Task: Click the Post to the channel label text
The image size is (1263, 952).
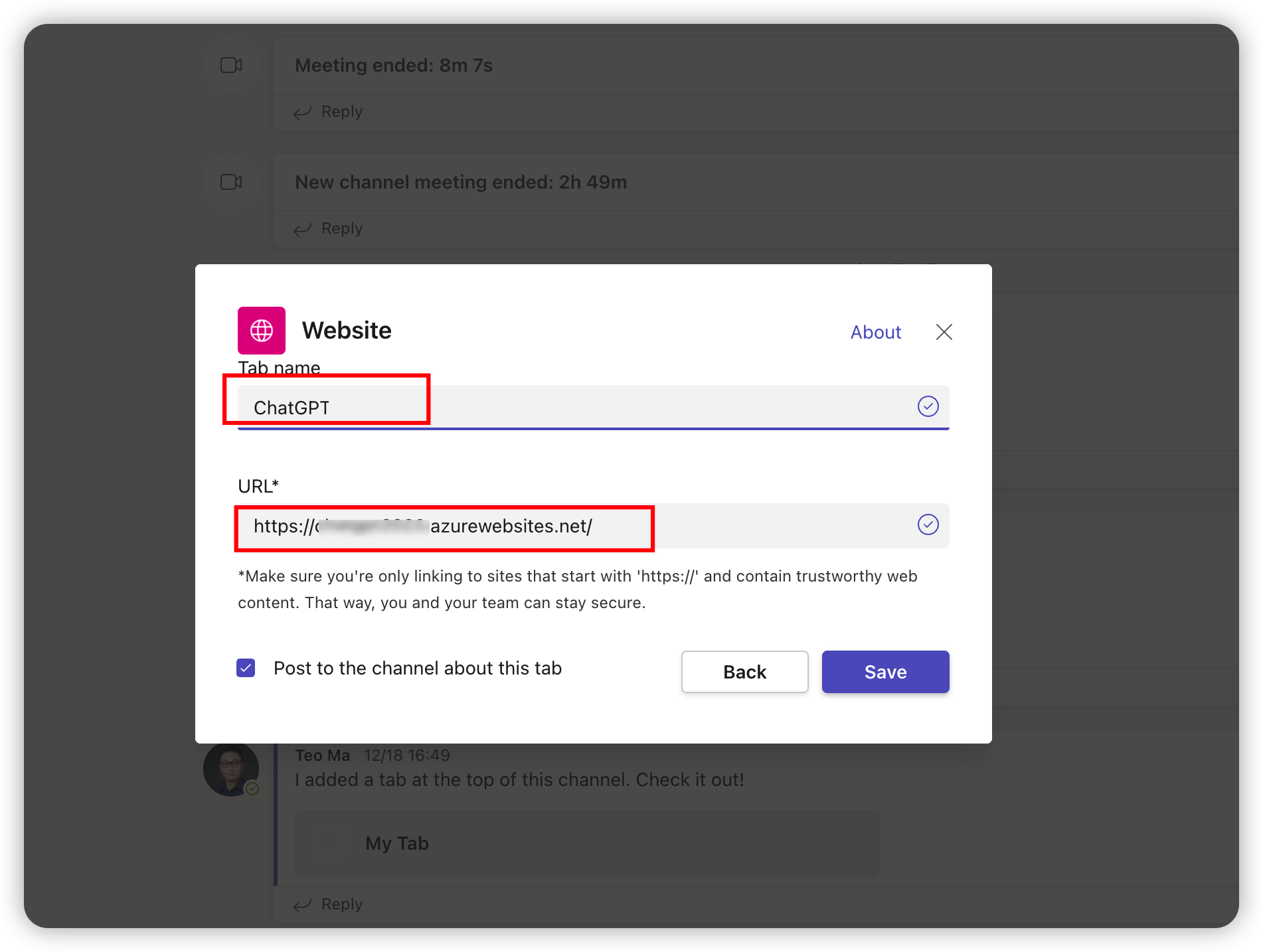Action: [418, 668]
